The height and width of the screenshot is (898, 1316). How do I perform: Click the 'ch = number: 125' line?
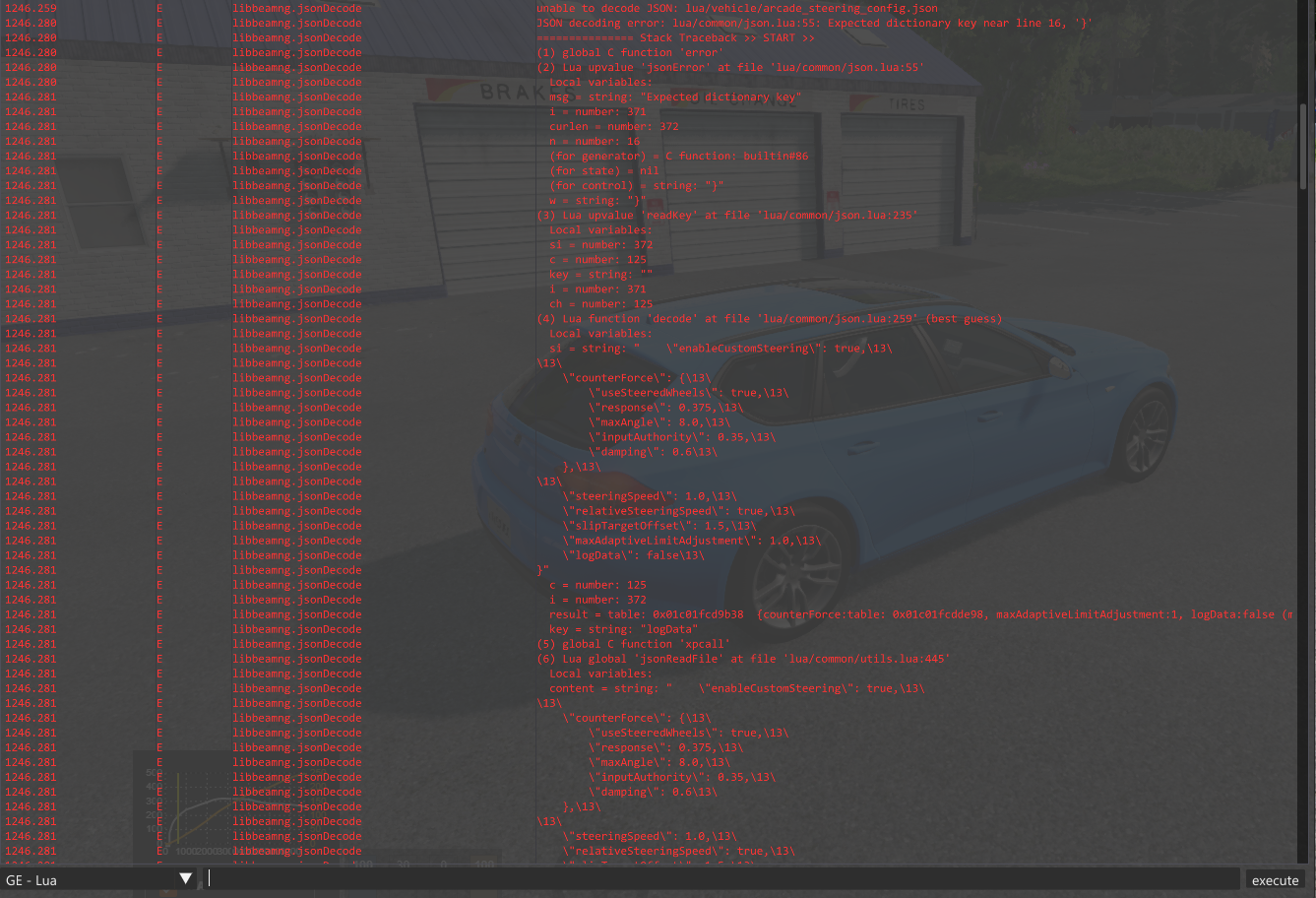[x=600, y=303]
